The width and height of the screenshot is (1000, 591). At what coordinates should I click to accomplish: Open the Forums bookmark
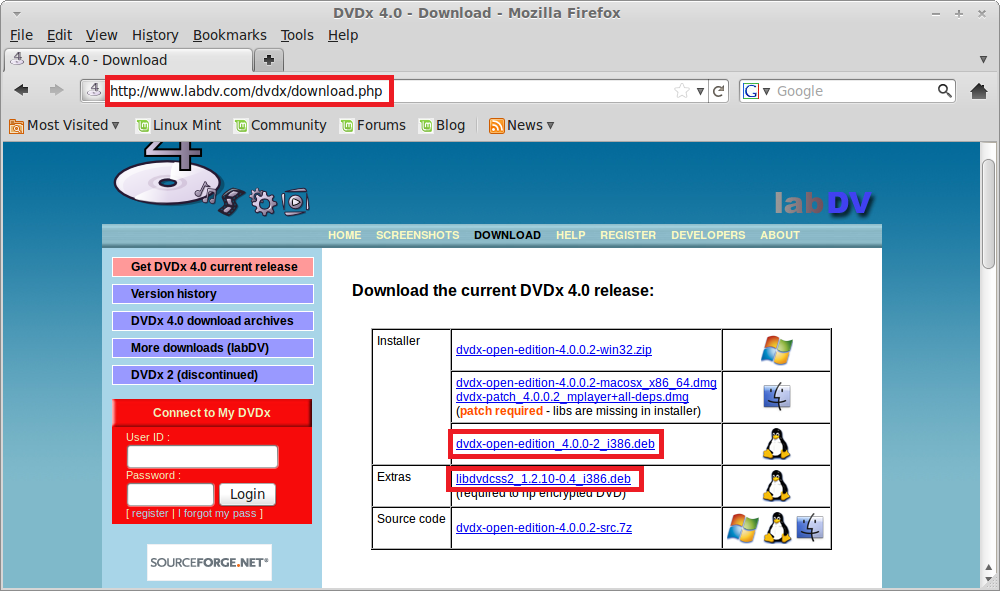(x=373, y=126)
